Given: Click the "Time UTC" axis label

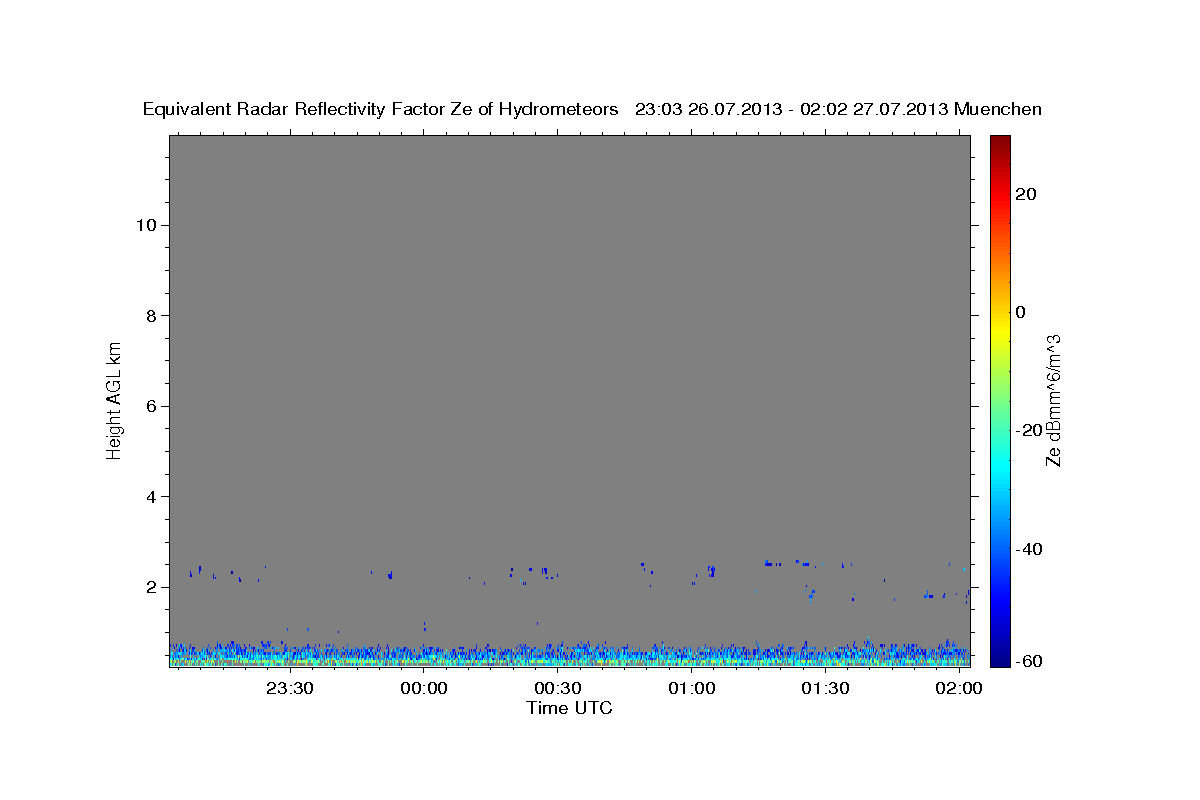Looking at the screenshot, I should pos(569,708).
